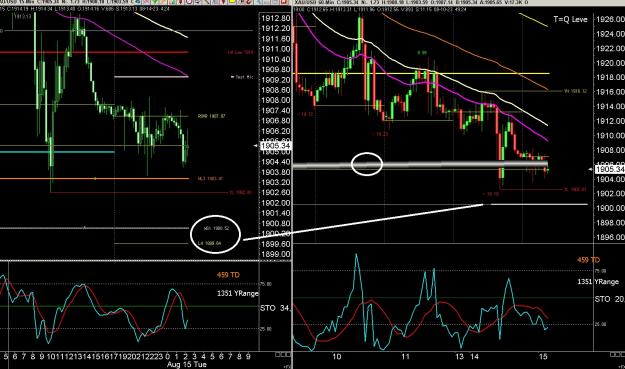Image resolution: width=625 pixels, height=369 pixels.
Task: Click the Aug 15 Tue date label
Action: [187, 364]
